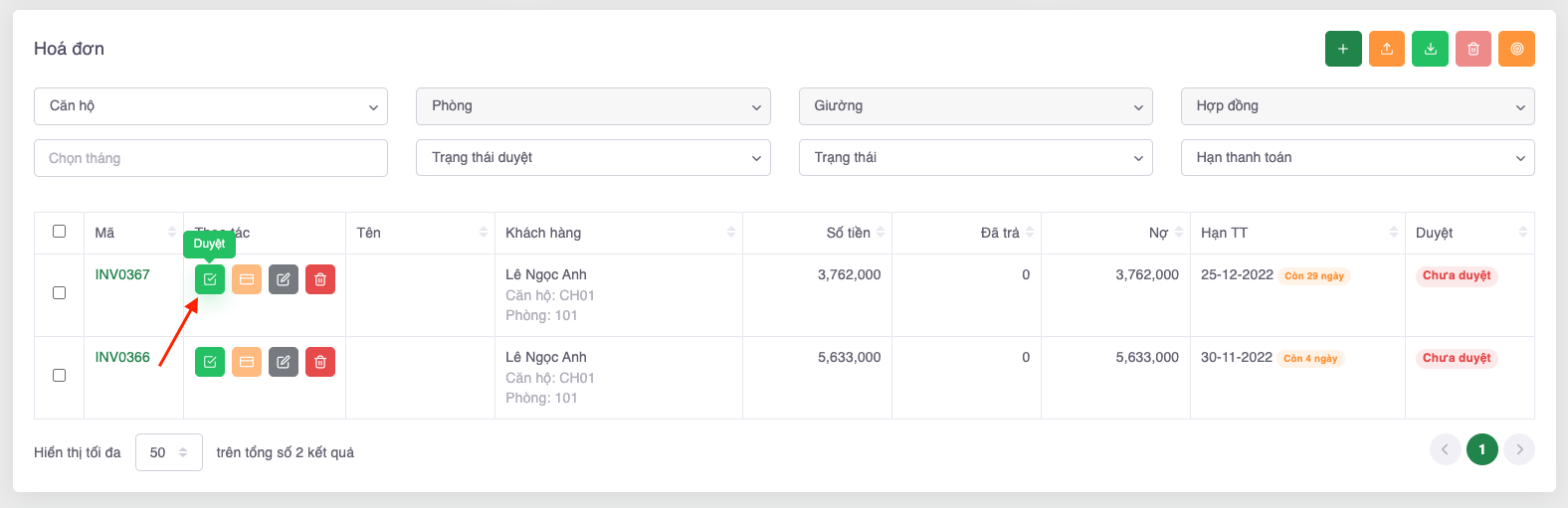Click the Chọn tháng month input field
This screenshot has width=1568, height=508.
211,158
